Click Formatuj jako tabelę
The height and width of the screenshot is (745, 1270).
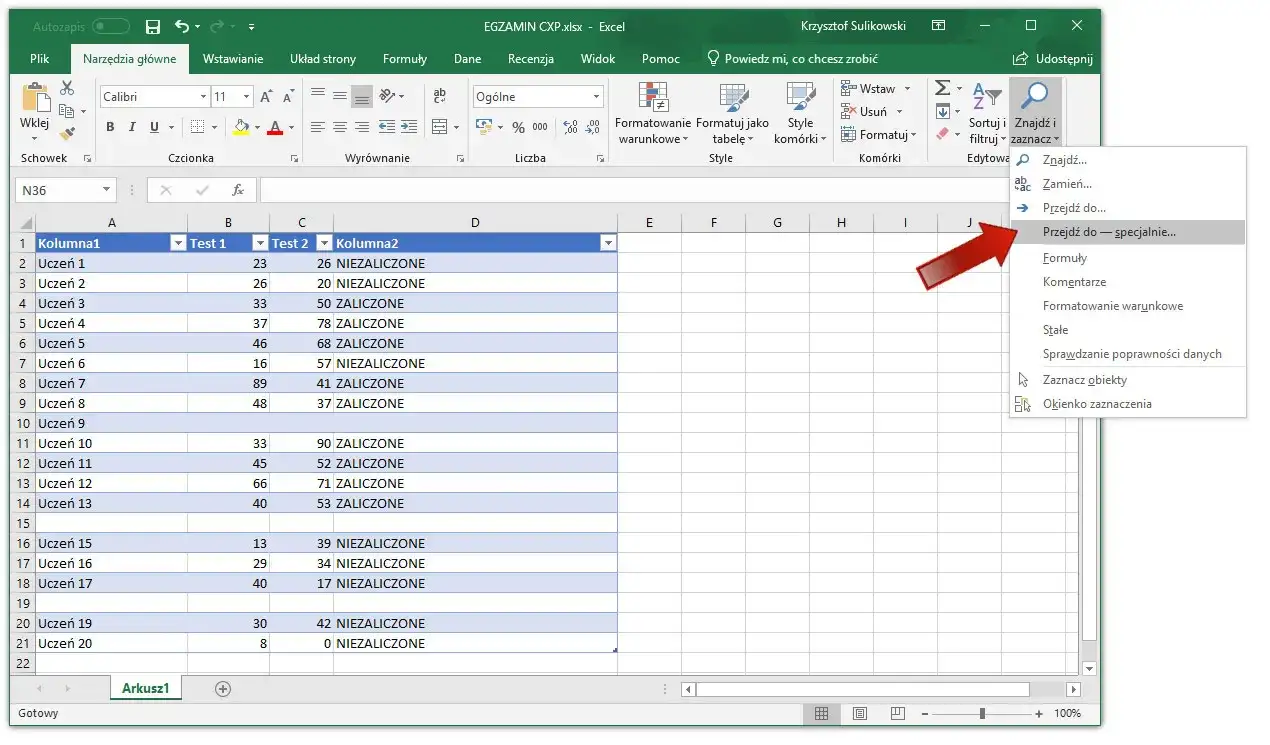coord(733,113)
